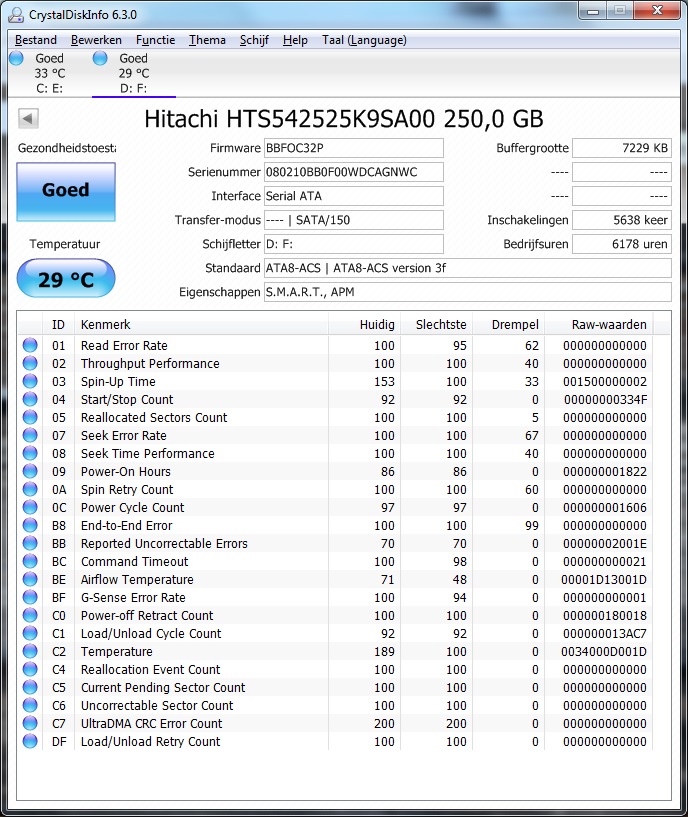Click the Goed health status button

tap(66, 191)
